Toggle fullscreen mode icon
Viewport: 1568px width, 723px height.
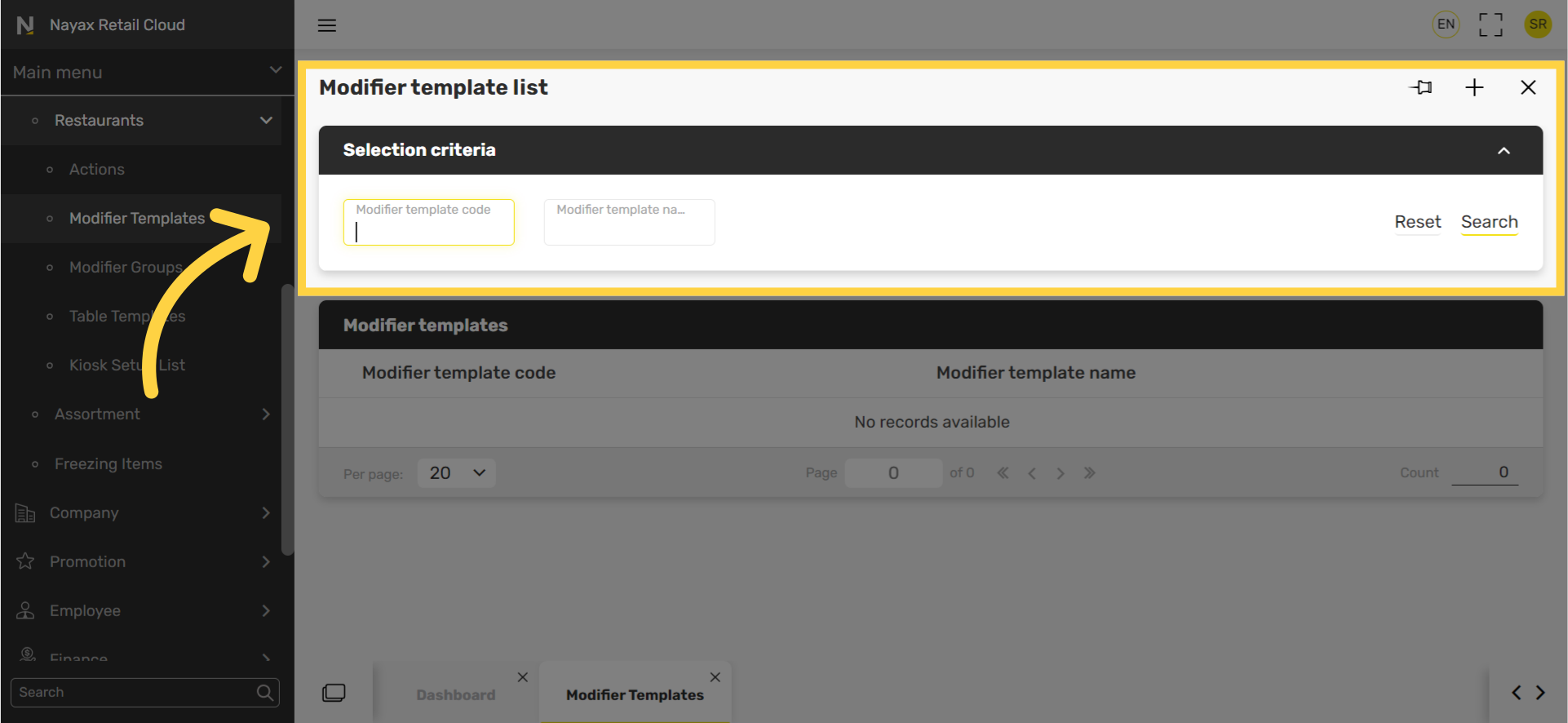click(1490, 24)
